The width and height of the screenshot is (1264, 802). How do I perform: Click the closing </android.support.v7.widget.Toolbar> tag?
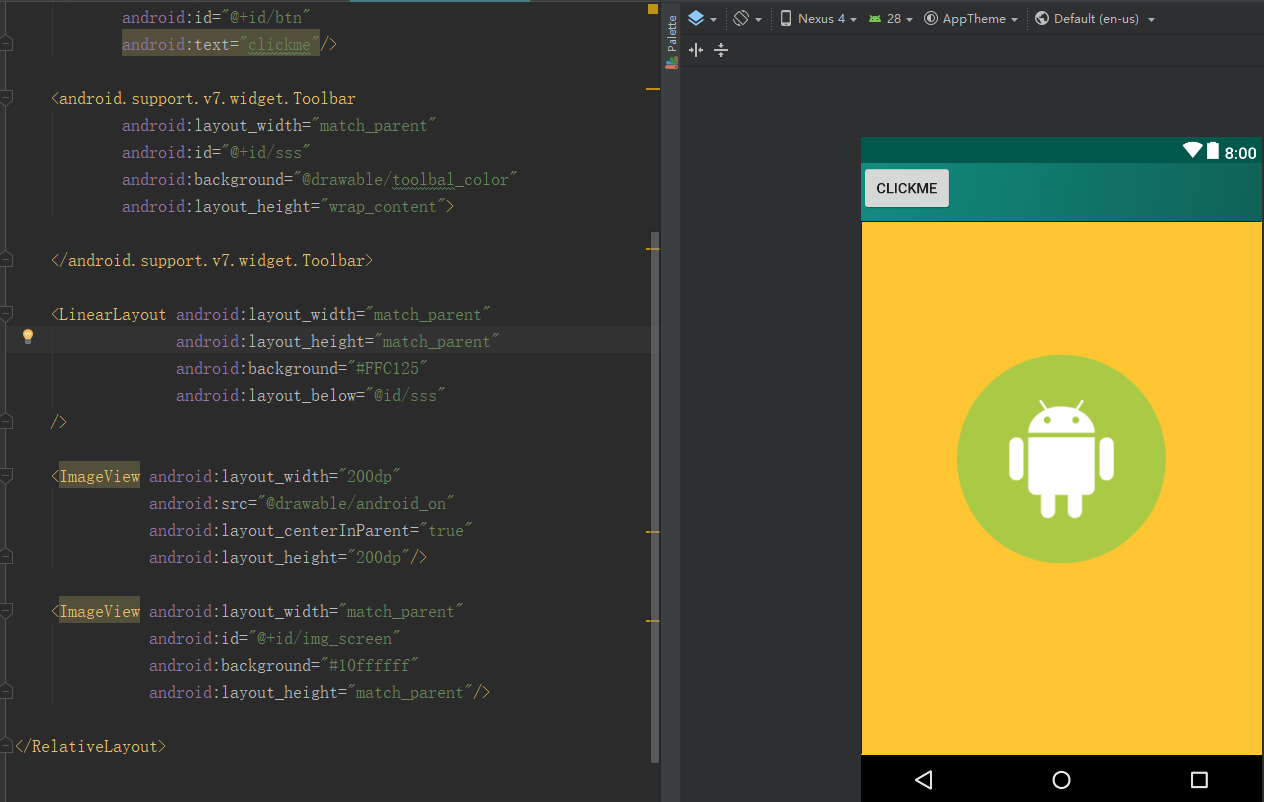pos(212,260)
